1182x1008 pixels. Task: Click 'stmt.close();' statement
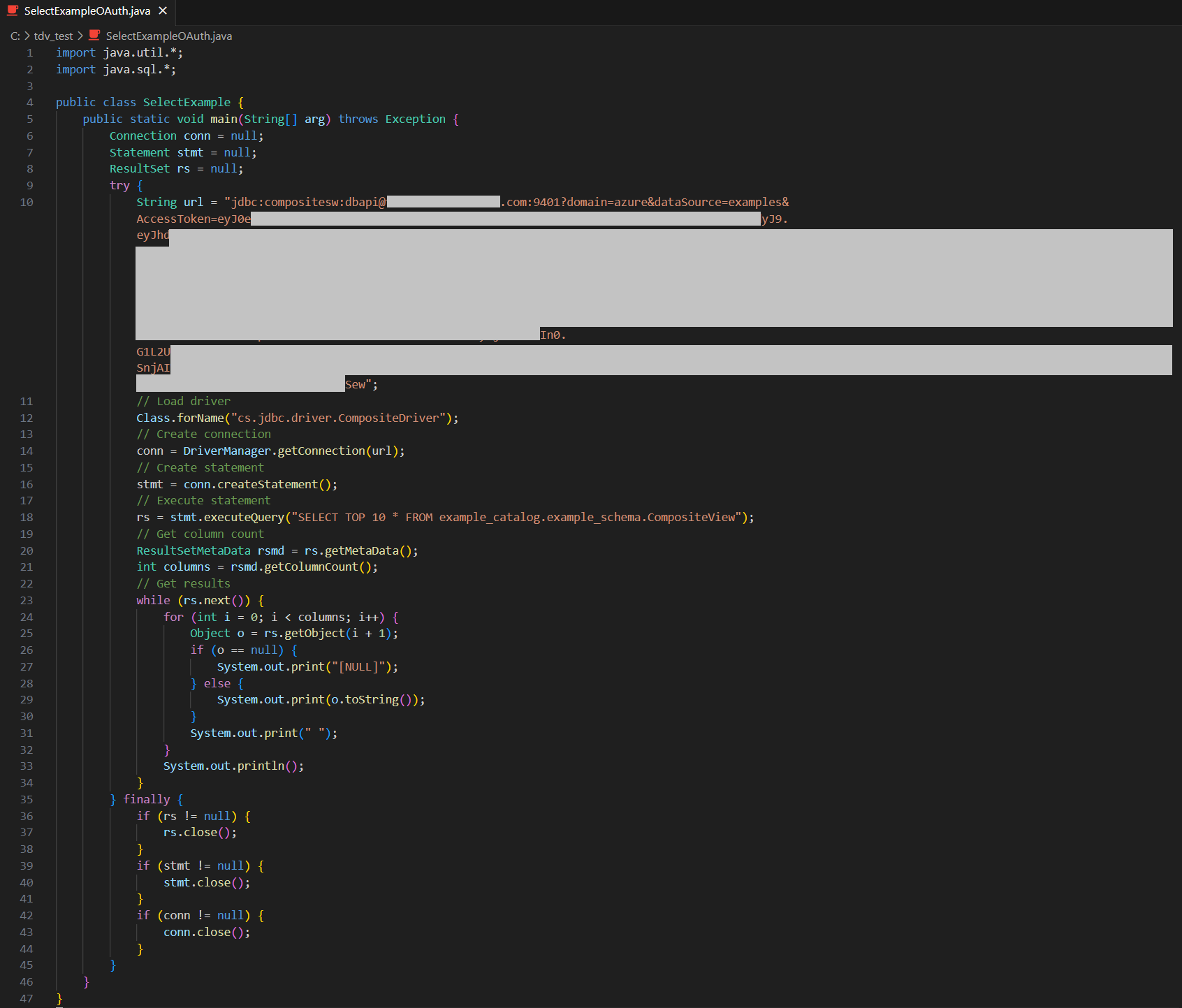pyautogui.click(x=207, y=883)
